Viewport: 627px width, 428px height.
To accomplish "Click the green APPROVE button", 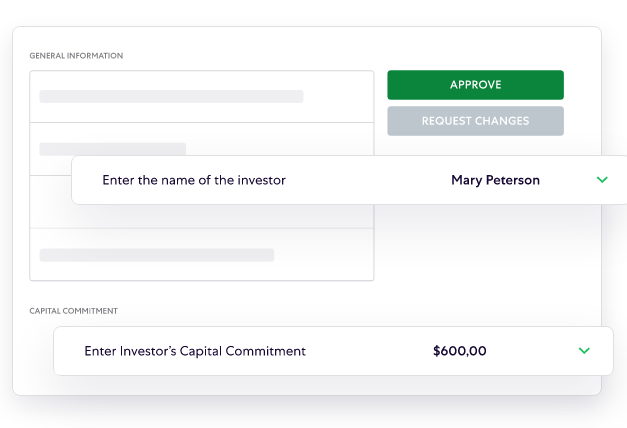I will tap(475, 85).
